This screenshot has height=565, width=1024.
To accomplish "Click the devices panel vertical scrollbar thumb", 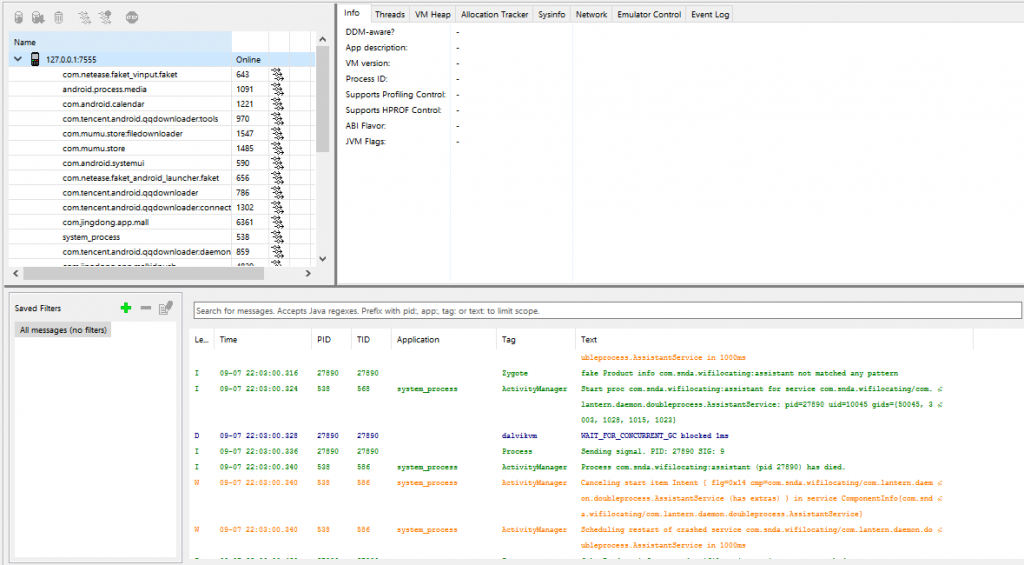I will pos(323,99).
